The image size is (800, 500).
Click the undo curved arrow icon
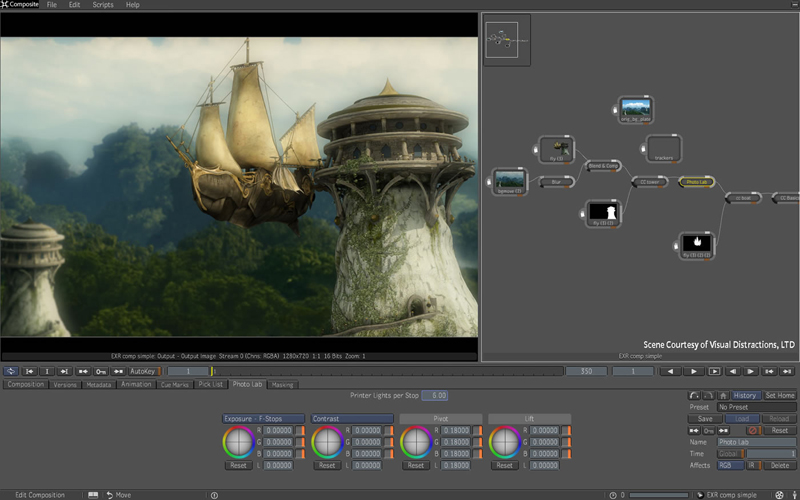(696, 395)
